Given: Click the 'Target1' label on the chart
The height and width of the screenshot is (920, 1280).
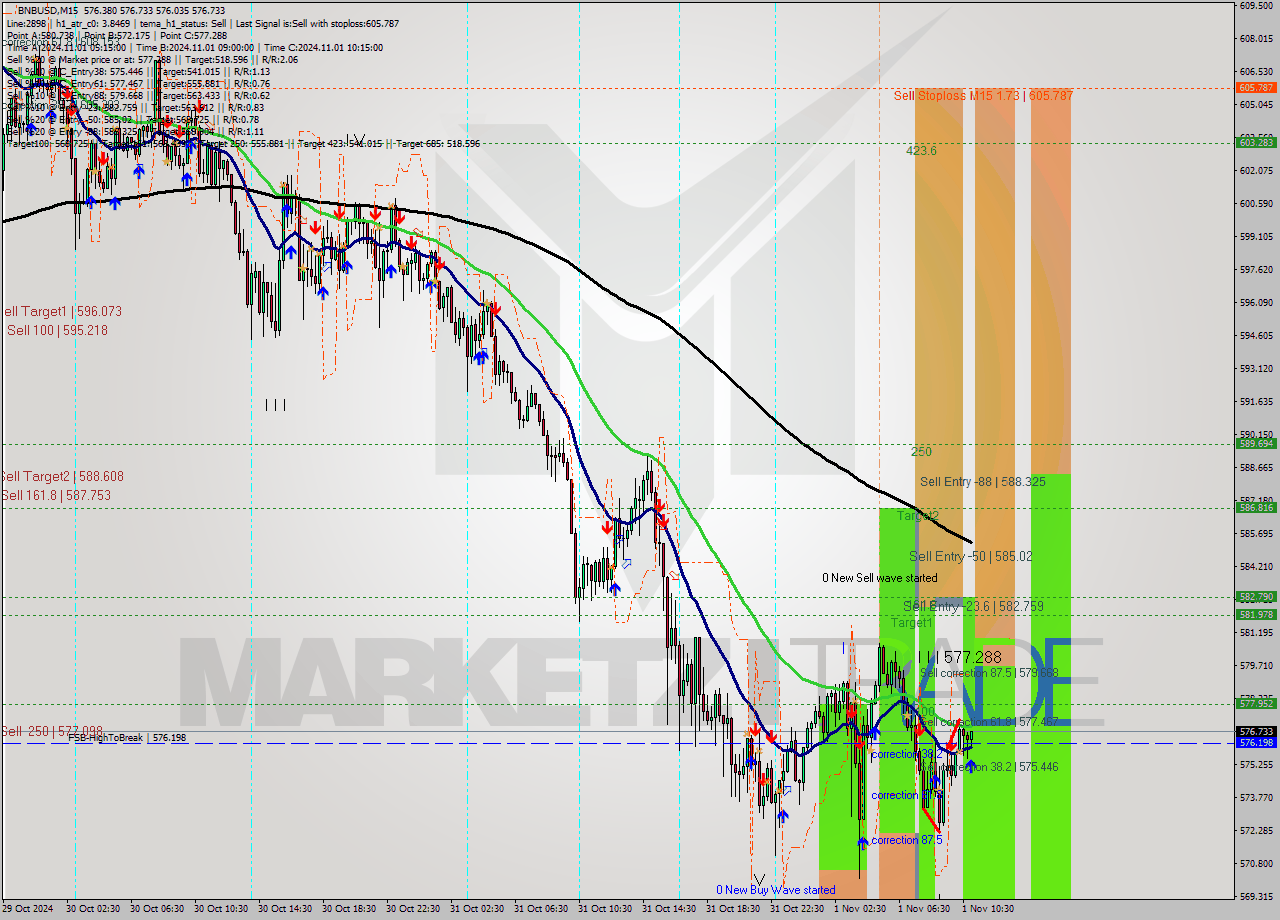Looking at the screenshot, I should pyautogui.click(x=911, y=622).
